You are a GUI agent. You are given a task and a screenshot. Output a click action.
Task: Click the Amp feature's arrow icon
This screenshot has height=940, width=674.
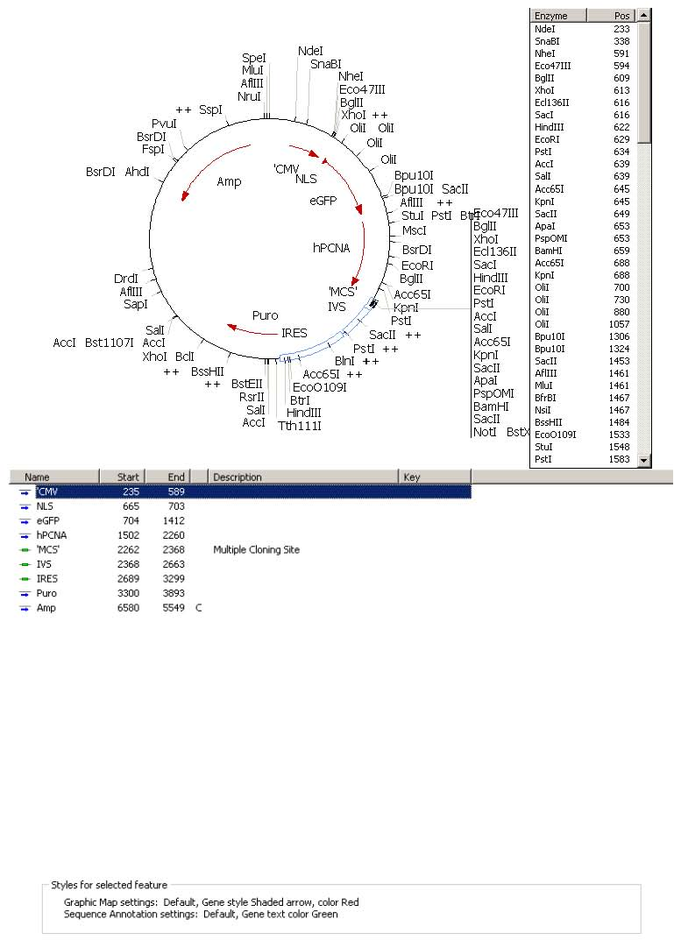coord(24,608)
